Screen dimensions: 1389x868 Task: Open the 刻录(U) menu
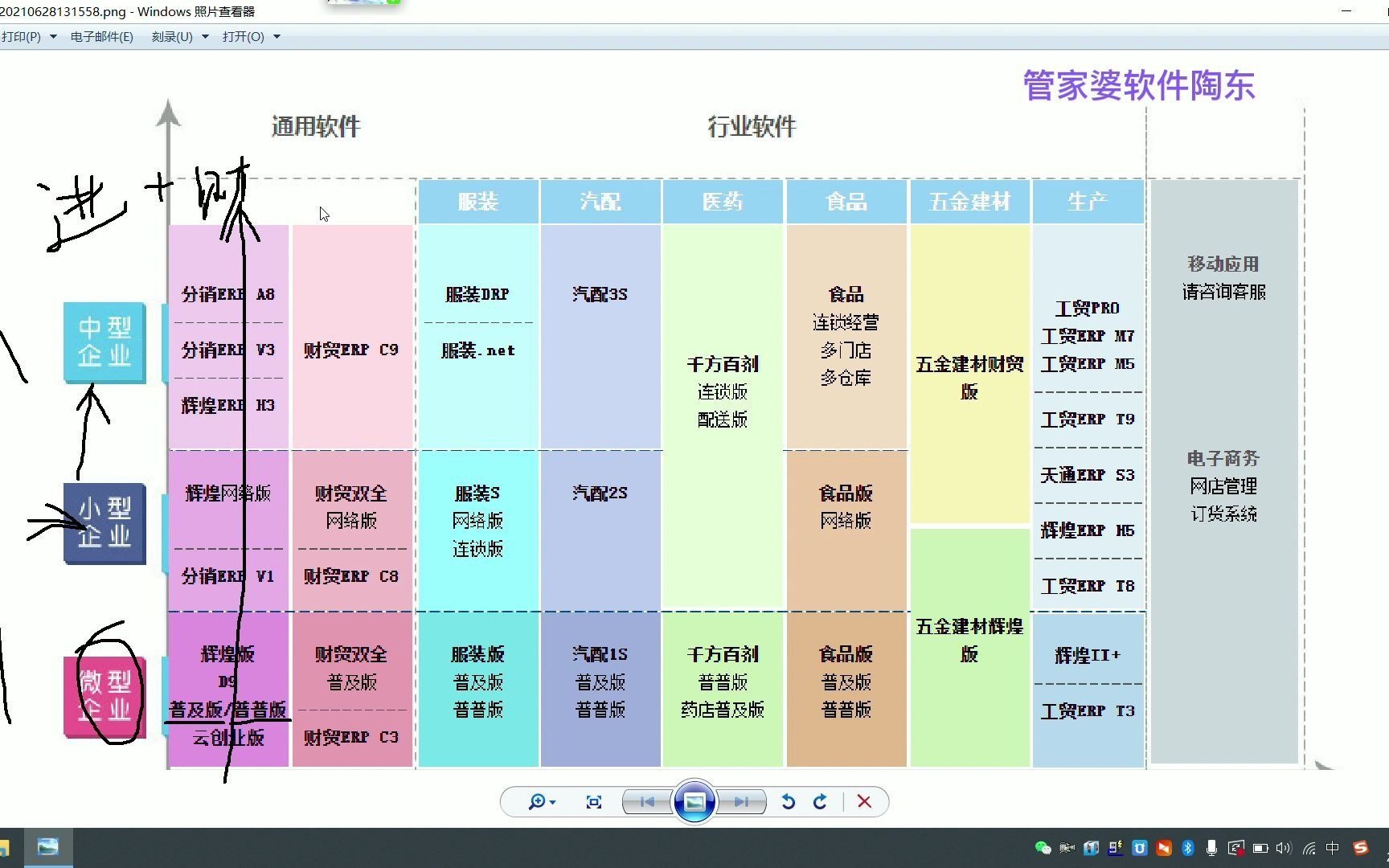(171, 36)
